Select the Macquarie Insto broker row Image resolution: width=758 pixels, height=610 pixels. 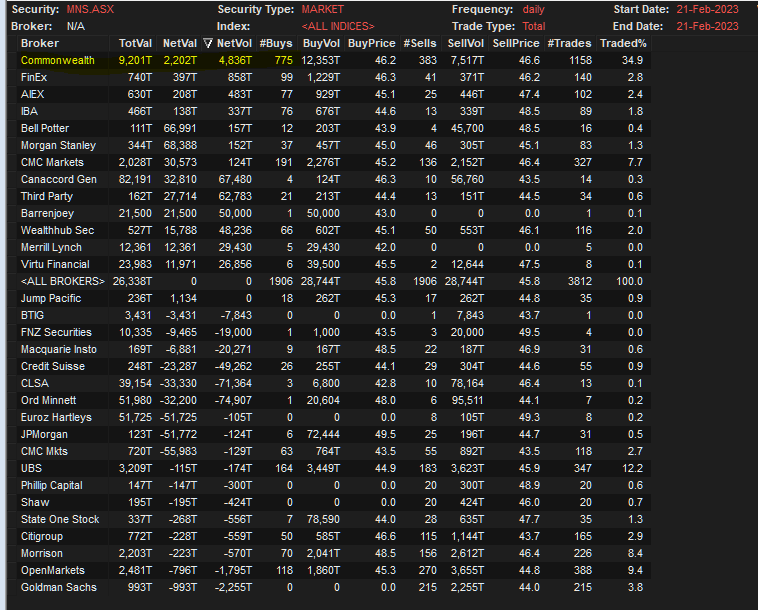pos(334,349)
